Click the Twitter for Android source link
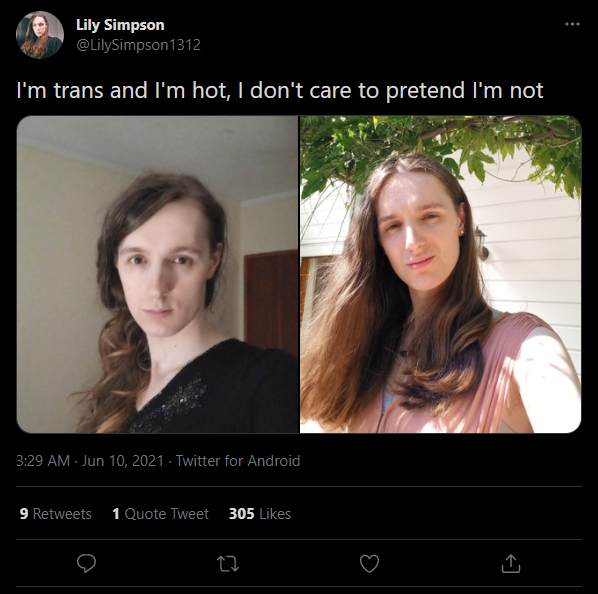The image size is (598, 594). [238, 461]
